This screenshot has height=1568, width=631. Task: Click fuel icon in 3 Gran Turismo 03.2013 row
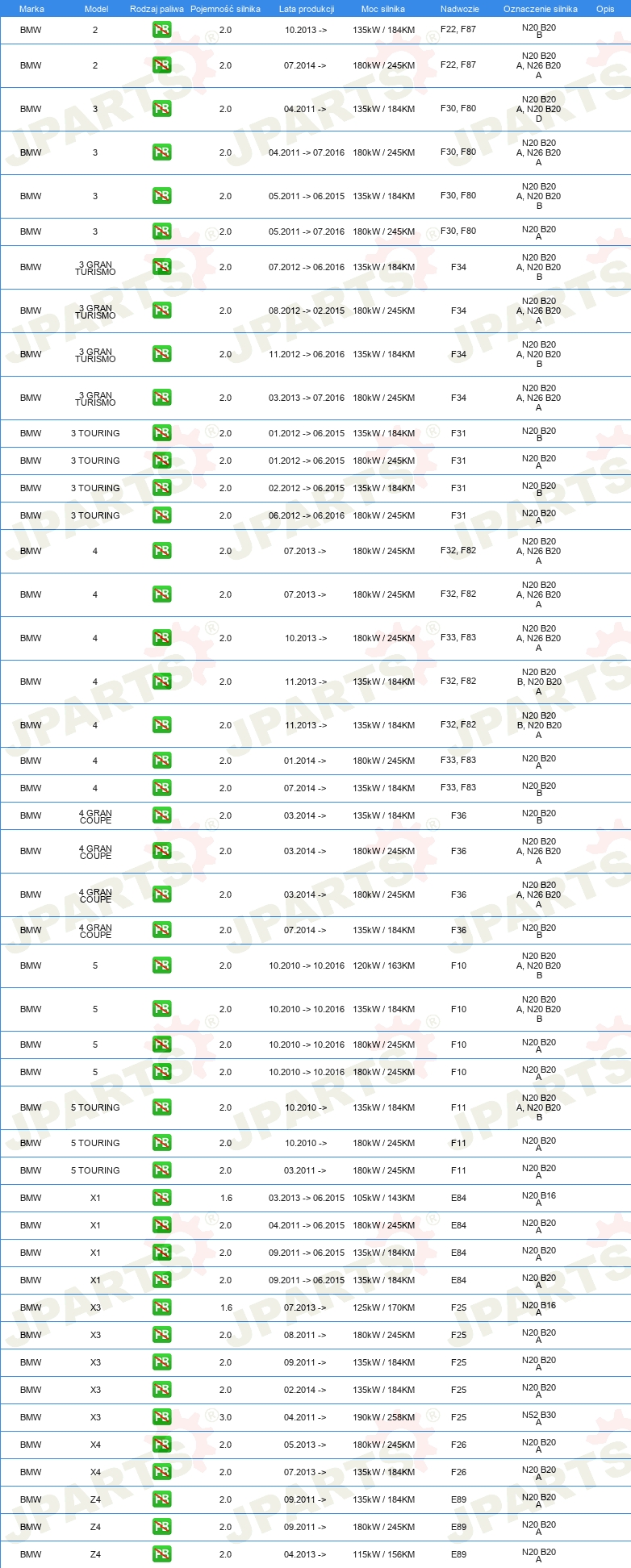(x=161, y=398)
